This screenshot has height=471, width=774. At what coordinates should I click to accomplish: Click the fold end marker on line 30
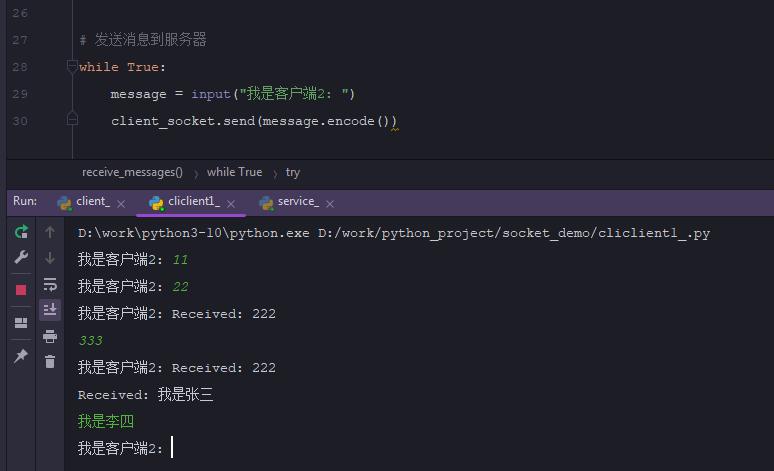click(x=72, y=118)
